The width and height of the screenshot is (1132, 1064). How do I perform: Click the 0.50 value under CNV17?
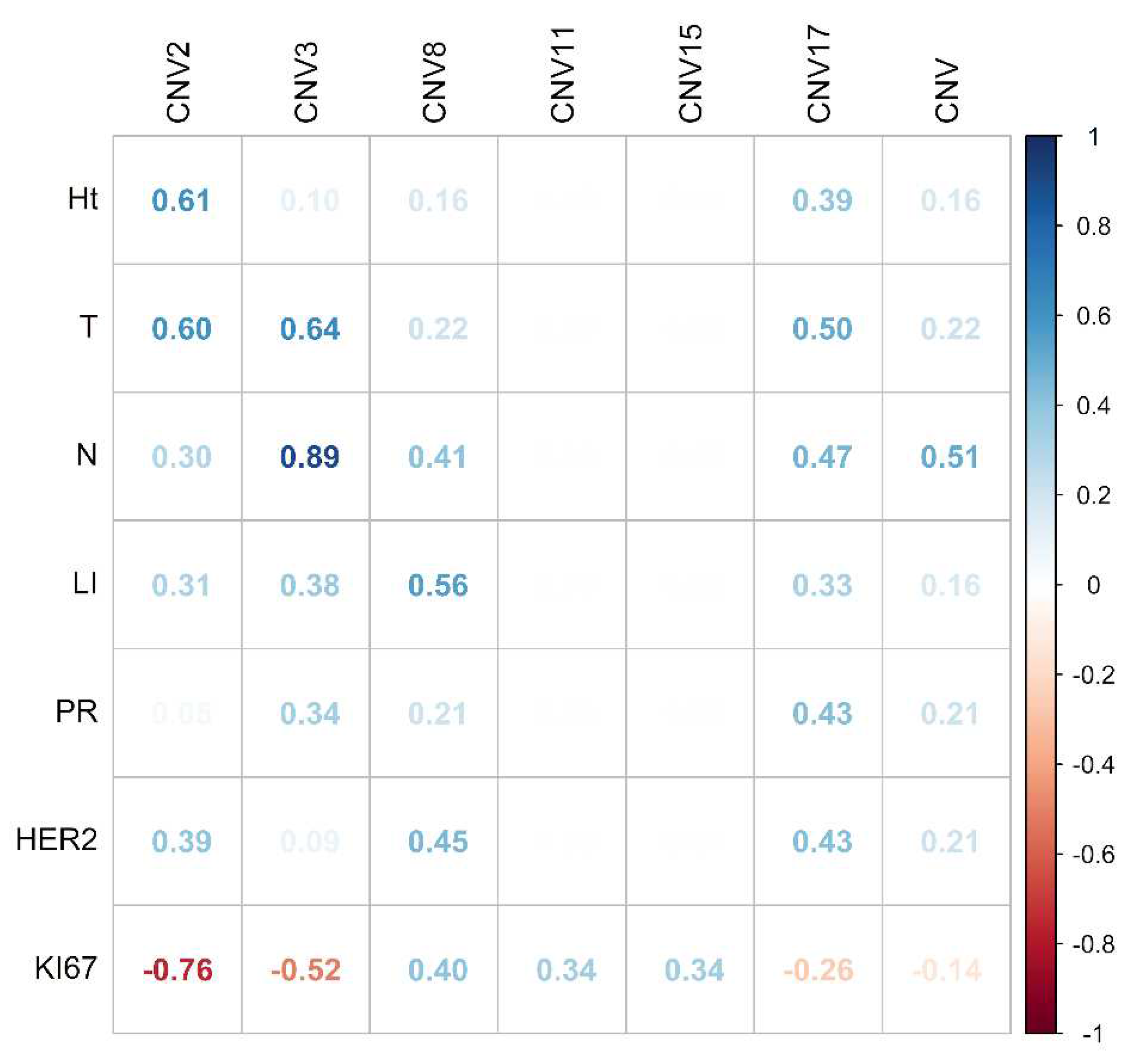(822, 329)
